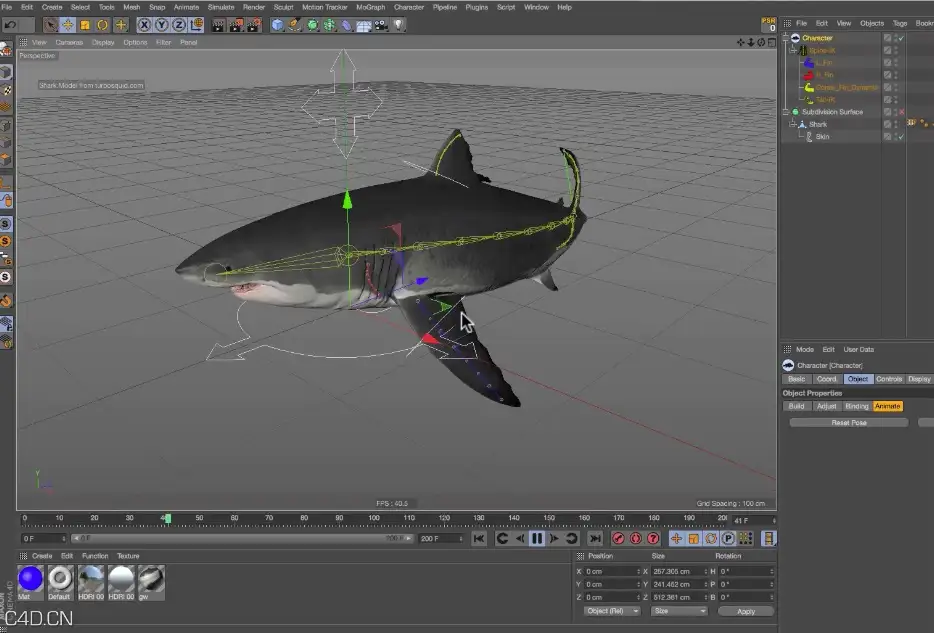Open Edit Render Settings icon
The image size is (934, 633).
254,25
